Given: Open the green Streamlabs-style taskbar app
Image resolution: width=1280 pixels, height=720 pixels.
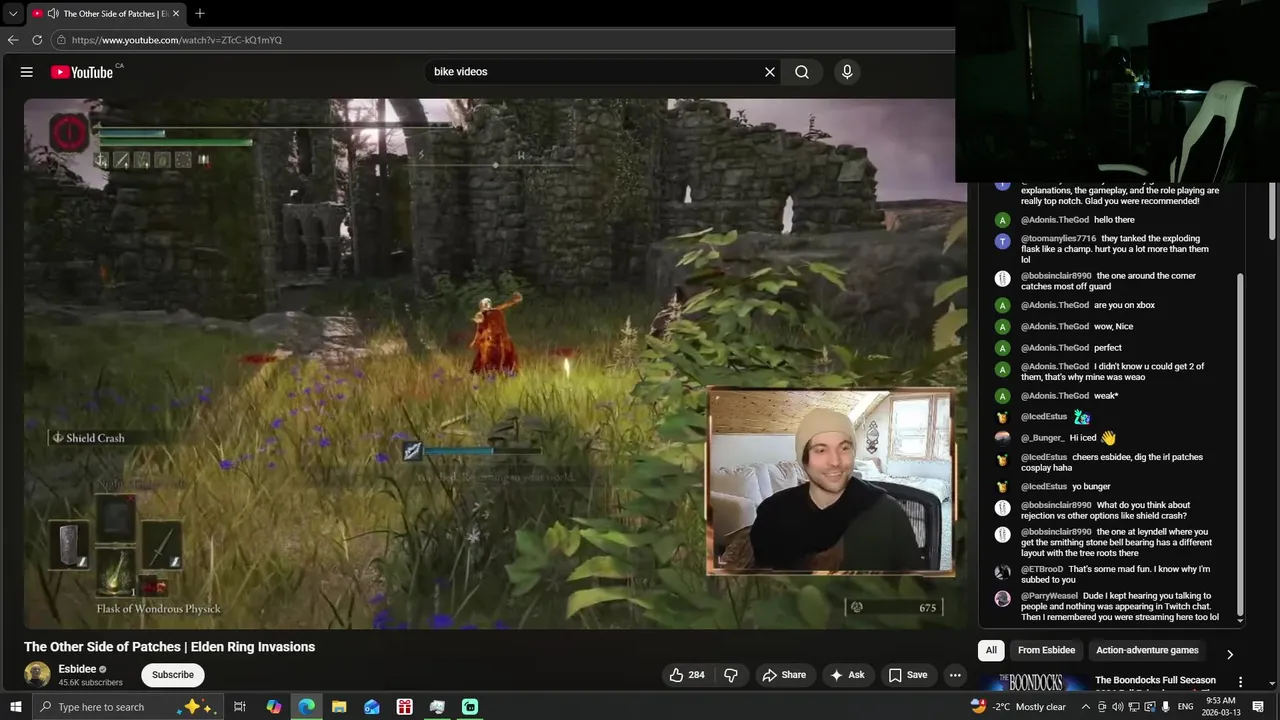Looking at the screenshot, I should tap(470, 707).
